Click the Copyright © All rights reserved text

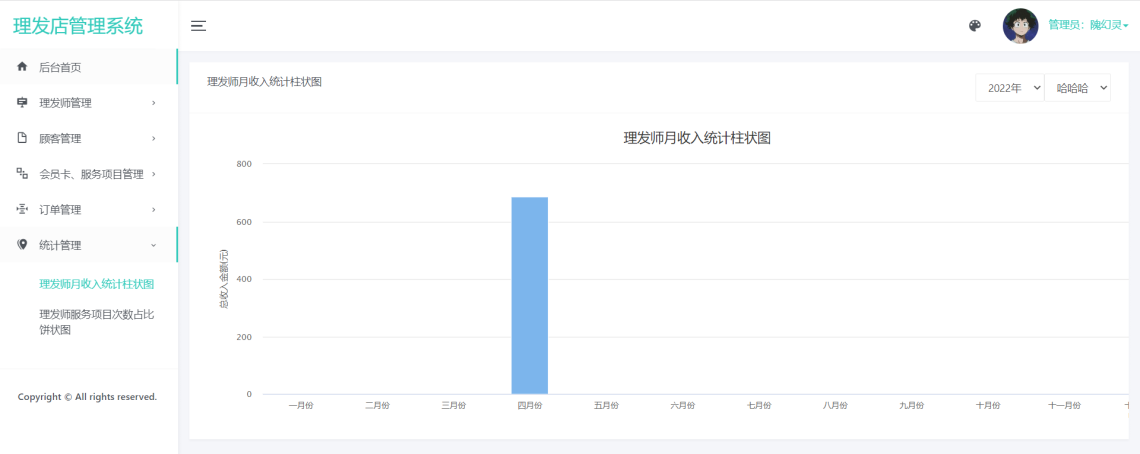tap(87, 397)
